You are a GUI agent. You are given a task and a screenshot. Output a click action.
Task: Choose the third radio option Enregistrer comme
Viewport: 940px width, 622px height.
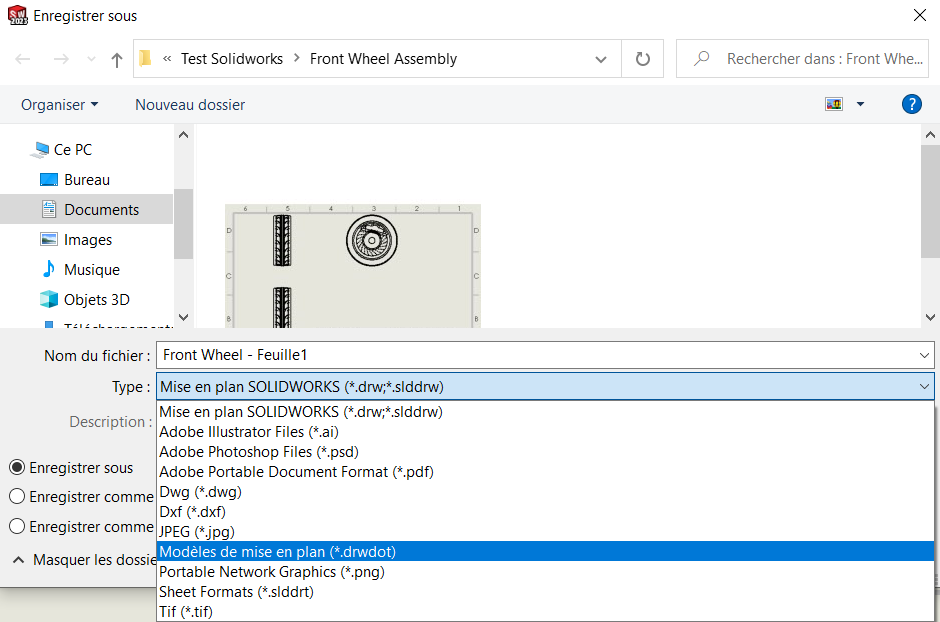pyautogui.click(x=17, y=527)
